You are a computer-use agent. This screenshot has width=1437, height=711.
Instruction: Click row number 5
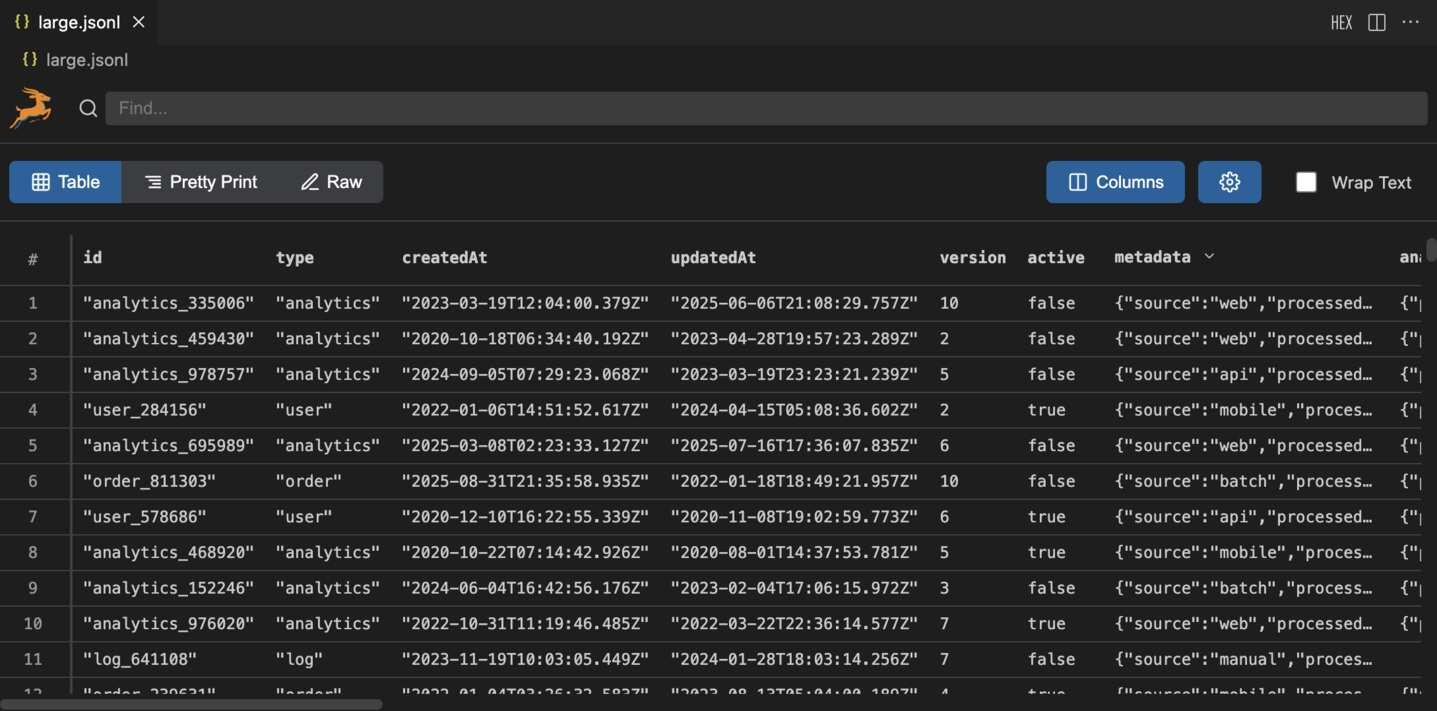[x=33, y=445]
